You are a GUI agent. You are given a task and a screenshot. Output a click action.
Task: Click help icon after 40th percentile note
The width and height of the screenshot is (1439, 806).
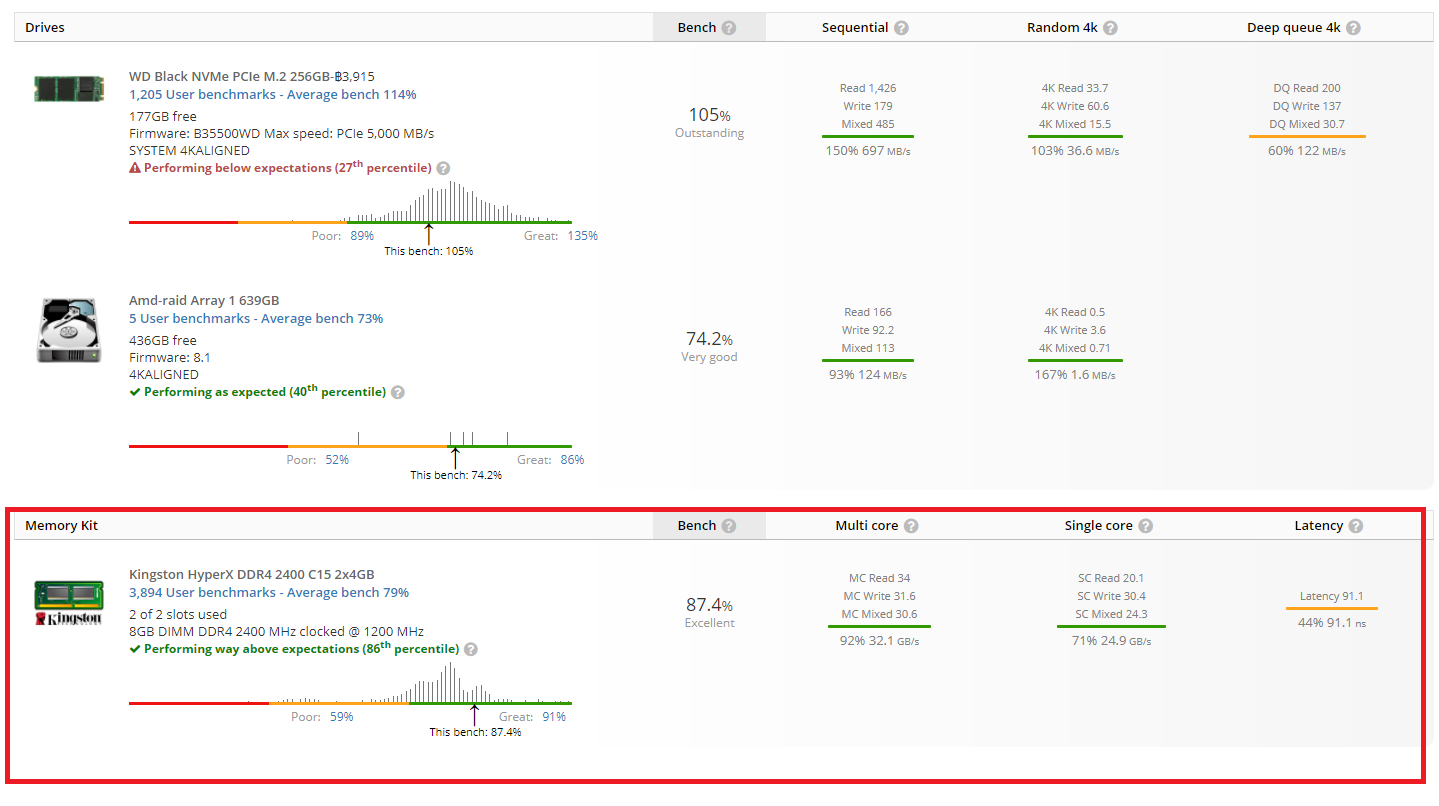[397, 393]
